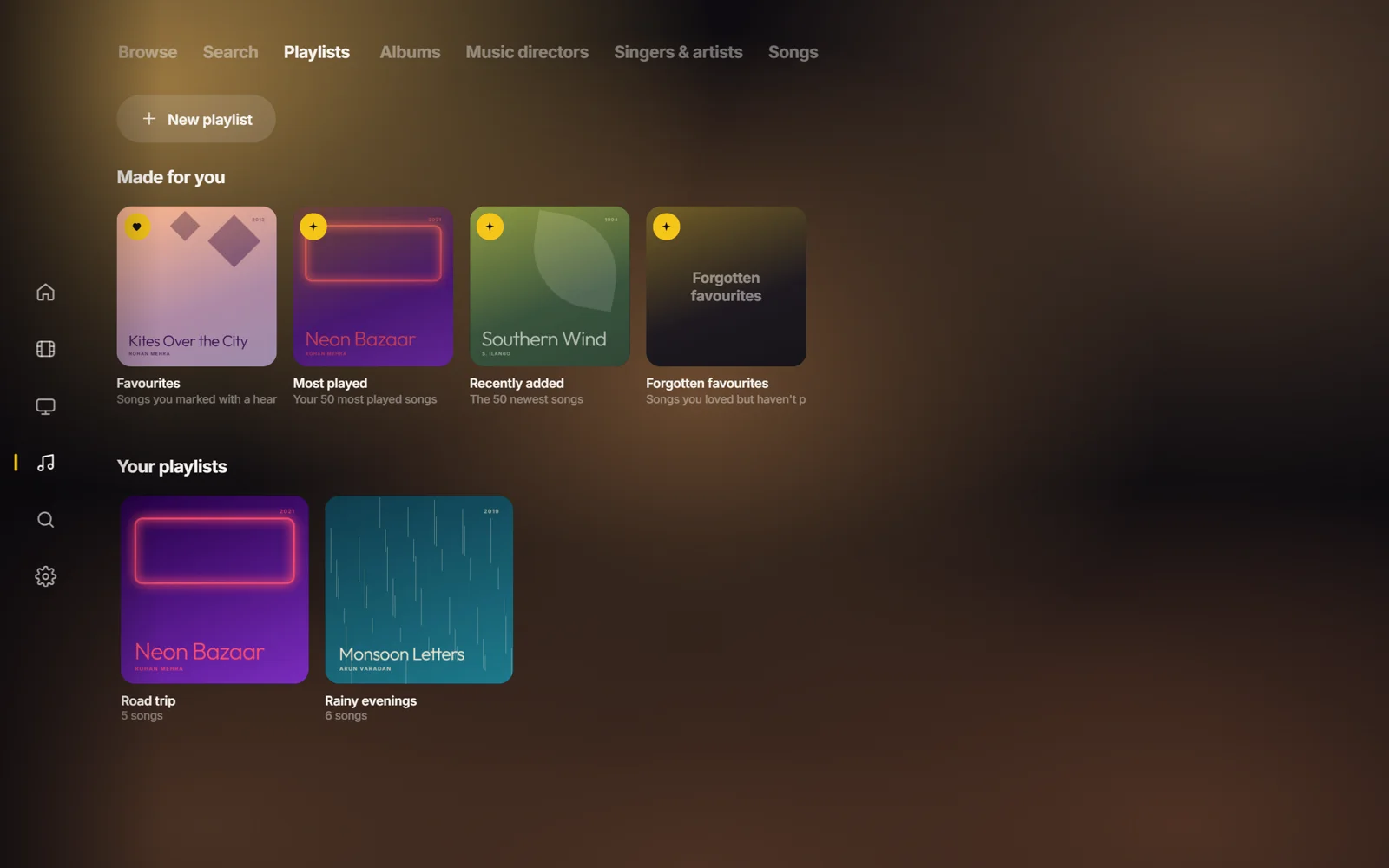Click the 'Your playlists' heading
Image resolution: width=1389 pixels, height=868 pixels.
172,467
